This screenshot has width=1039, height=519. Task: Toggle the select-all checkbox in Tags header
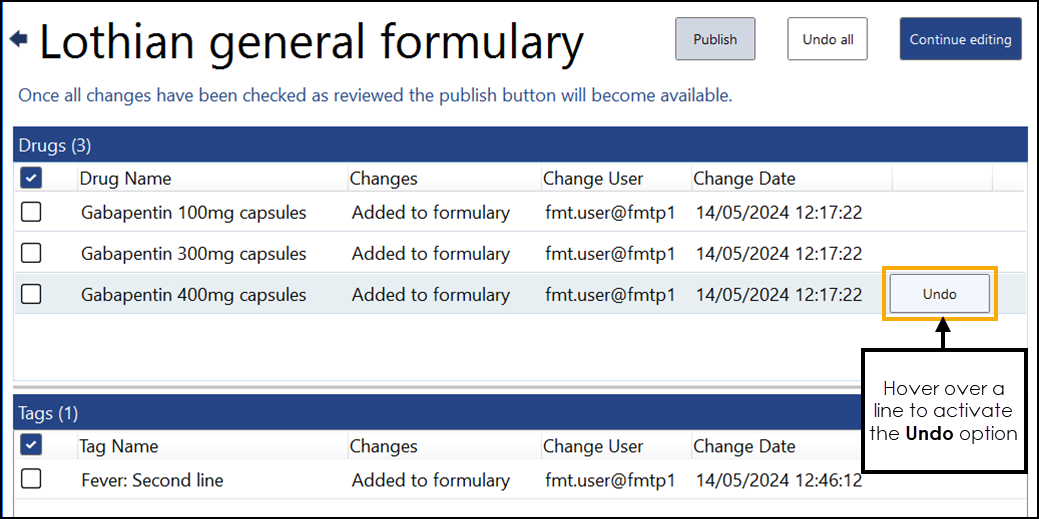[x=31, y=446]
